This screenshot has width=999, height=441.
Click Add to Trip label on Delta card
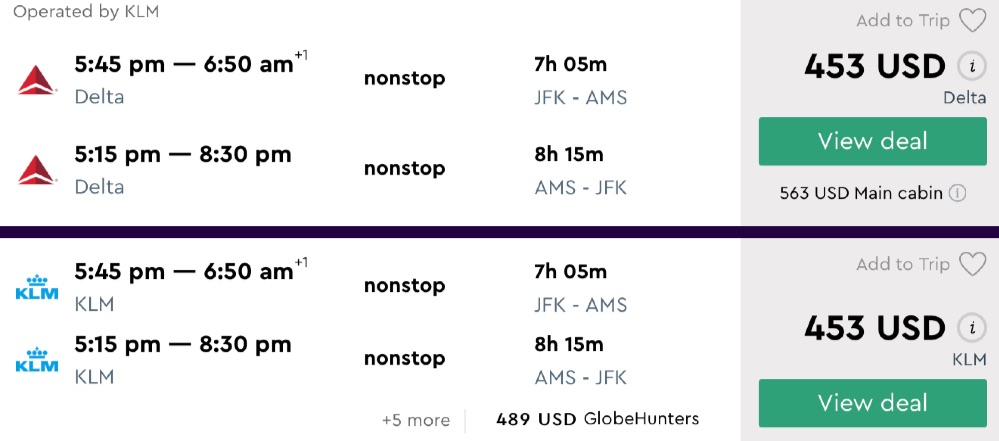coord(902,21)
